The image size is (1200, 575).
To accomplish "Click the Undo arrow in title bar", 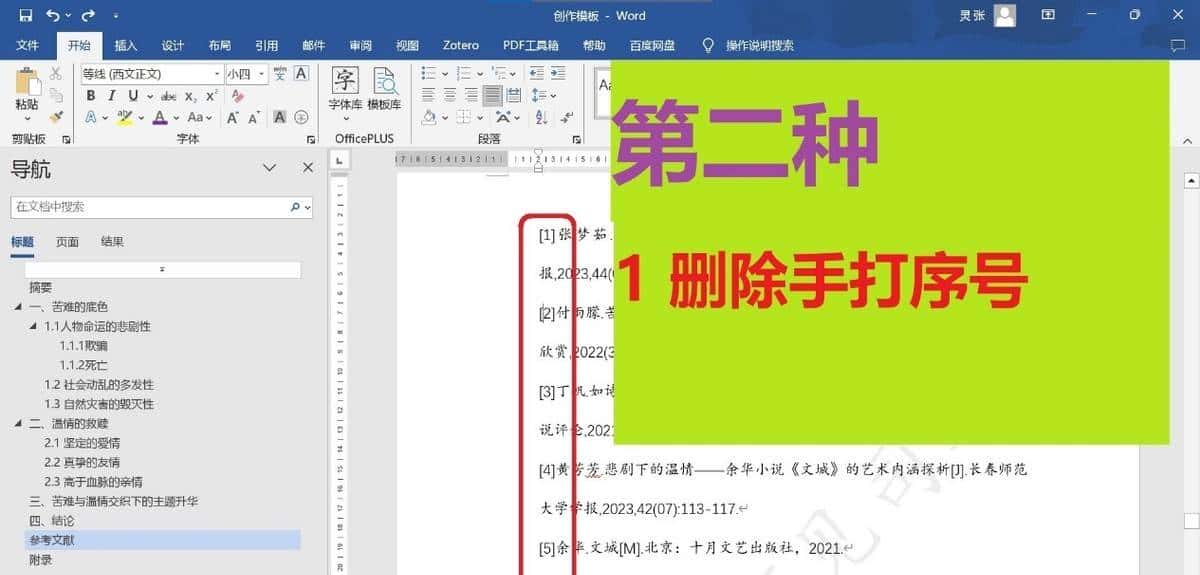I will pos(54,15).
